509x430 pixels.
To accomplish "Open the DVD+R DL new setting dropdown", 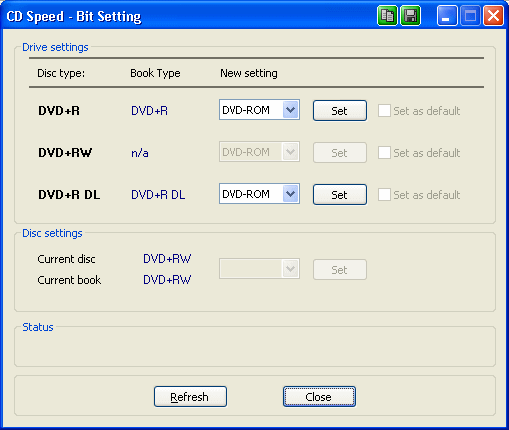I will [x=259, y=194].
